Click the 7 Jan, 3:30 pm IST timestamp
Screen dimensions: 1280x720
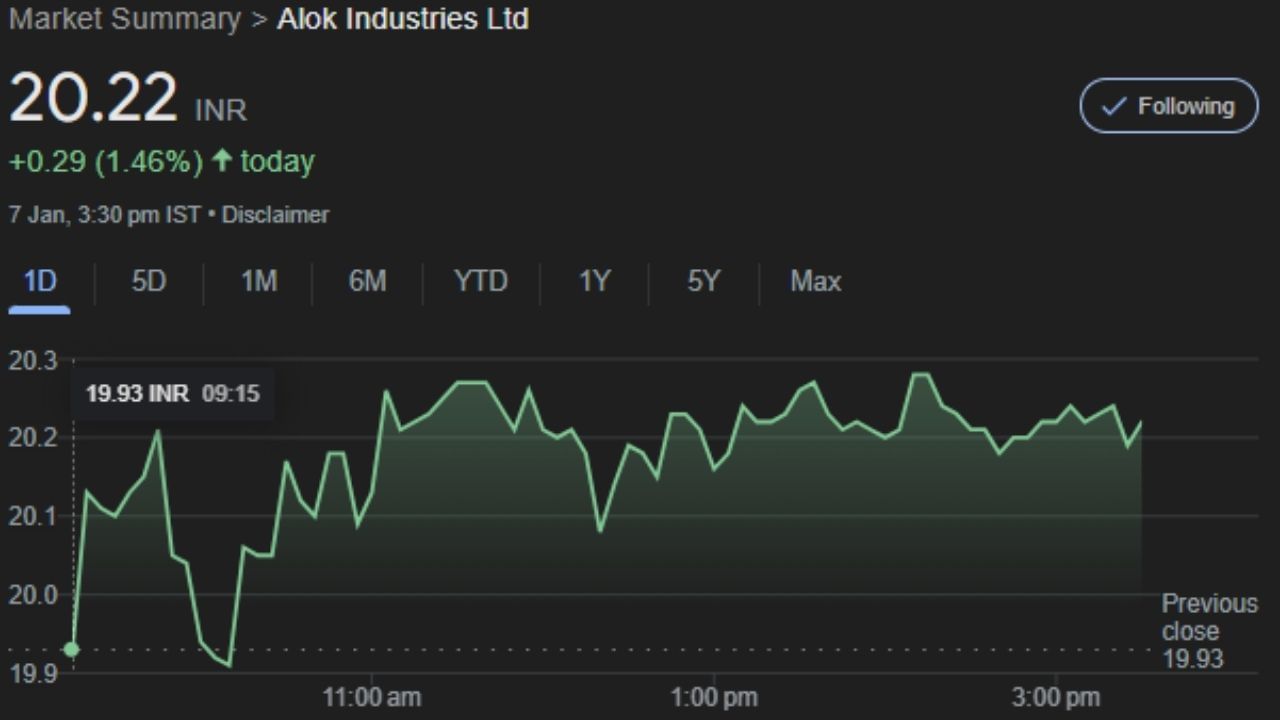pos(104,214)
